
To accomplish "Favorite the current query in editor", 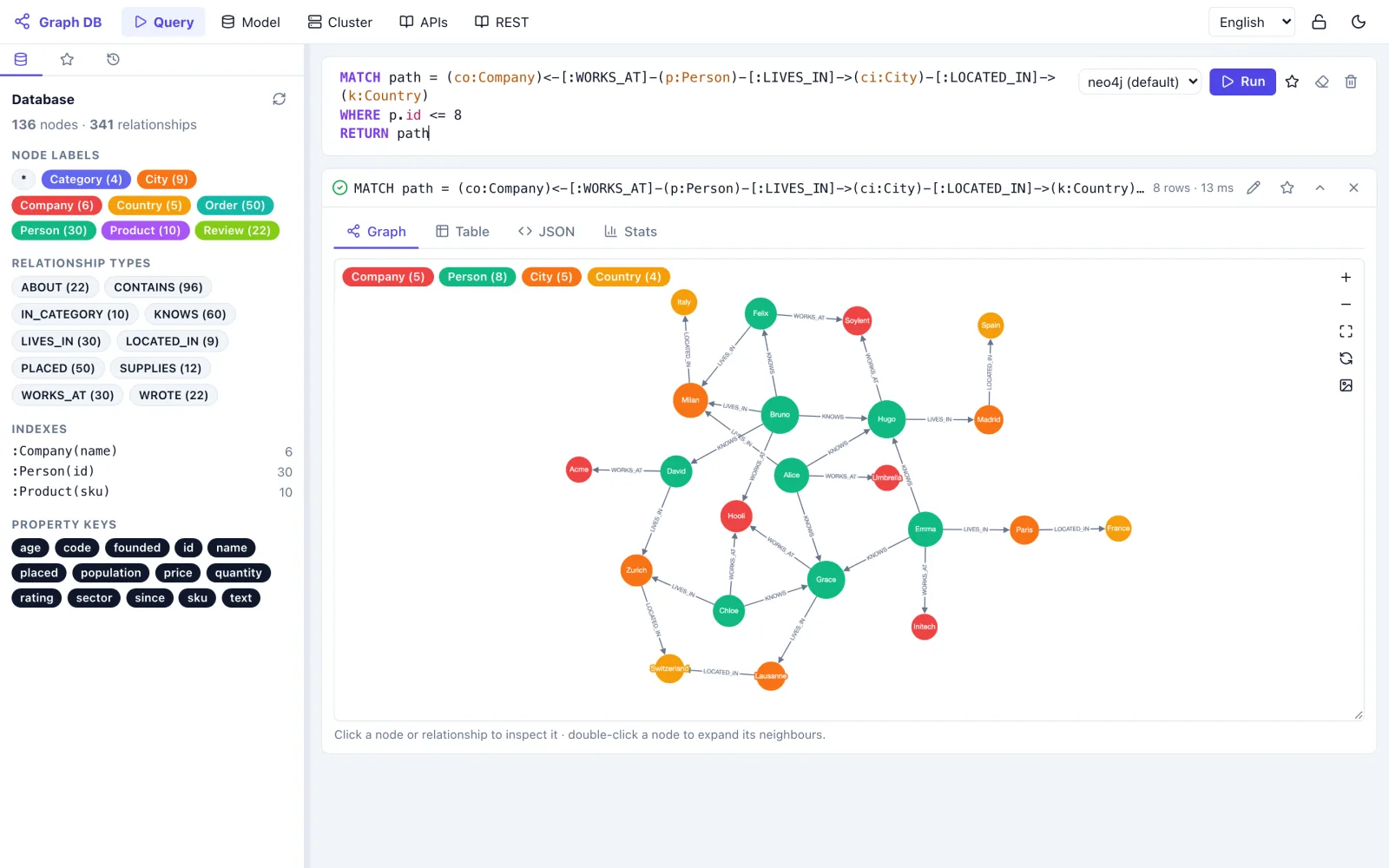I will (1292, 82).
